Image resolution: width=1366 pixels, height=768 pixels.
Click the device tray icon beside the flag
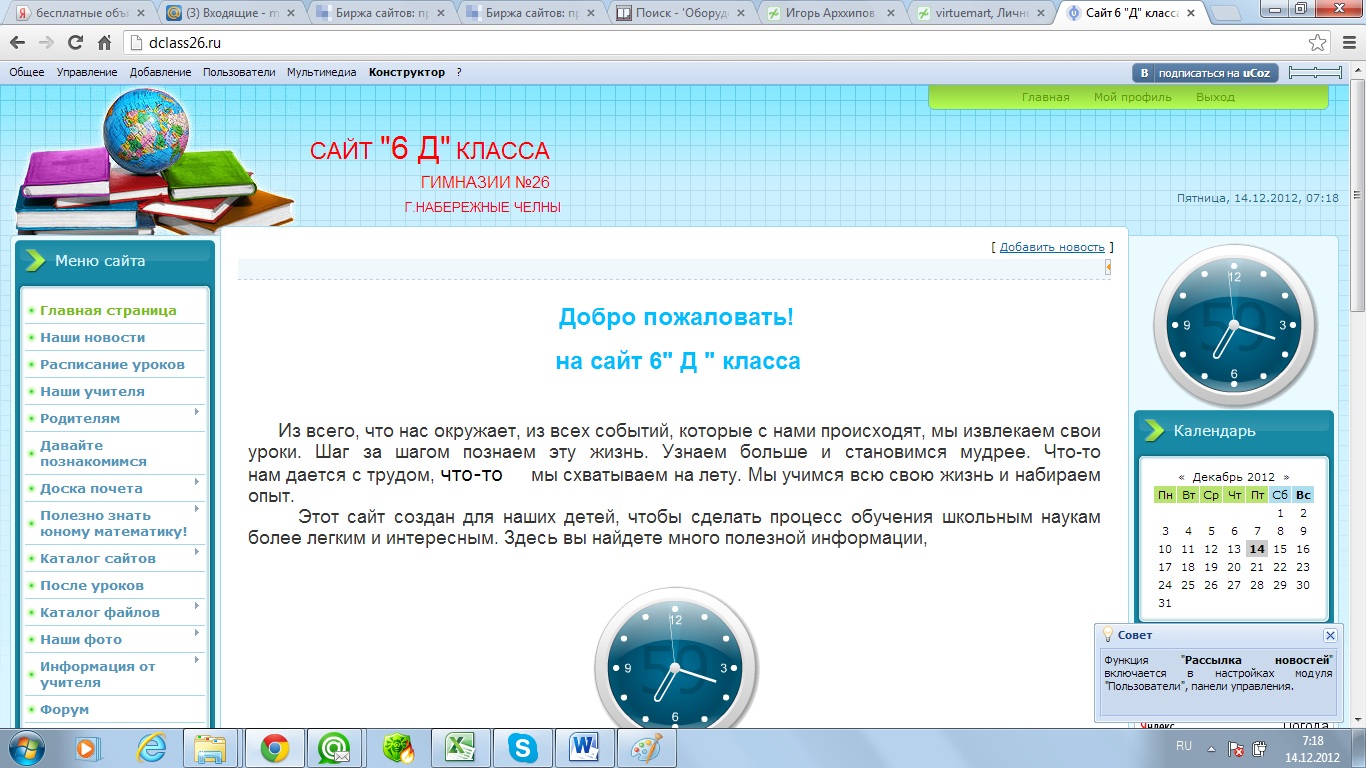tap(1260, 749)
